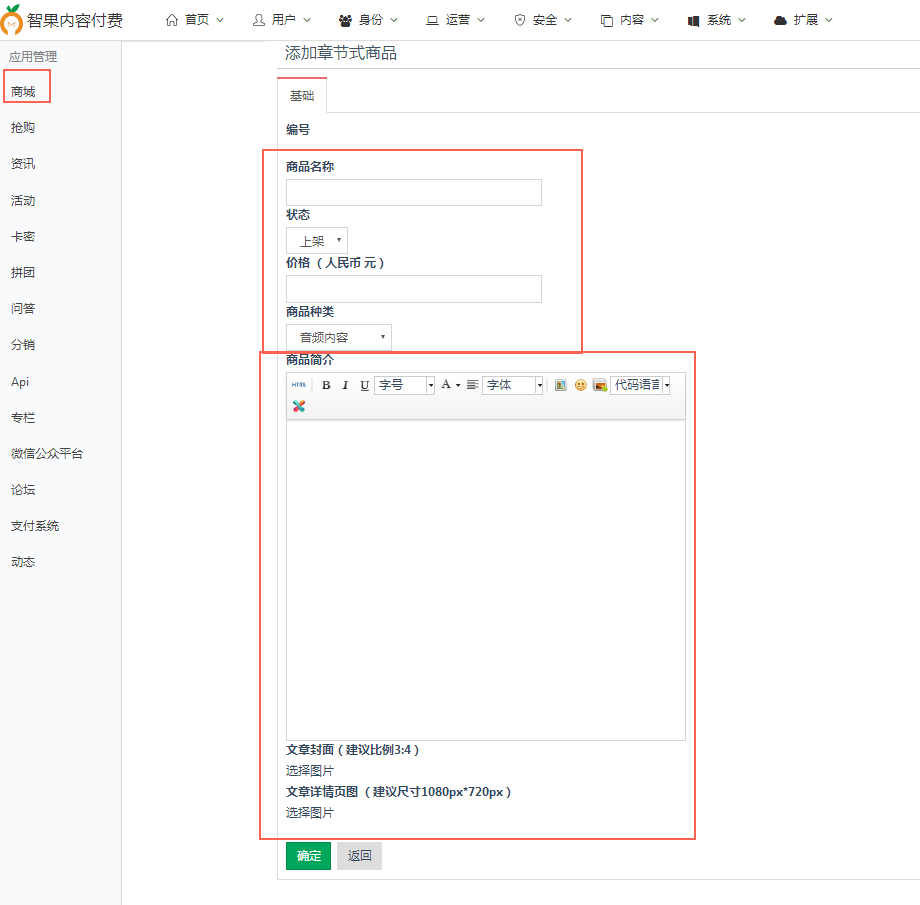Expand the 用户 menu chevron
920x905 pixels.
pos(307,20)
